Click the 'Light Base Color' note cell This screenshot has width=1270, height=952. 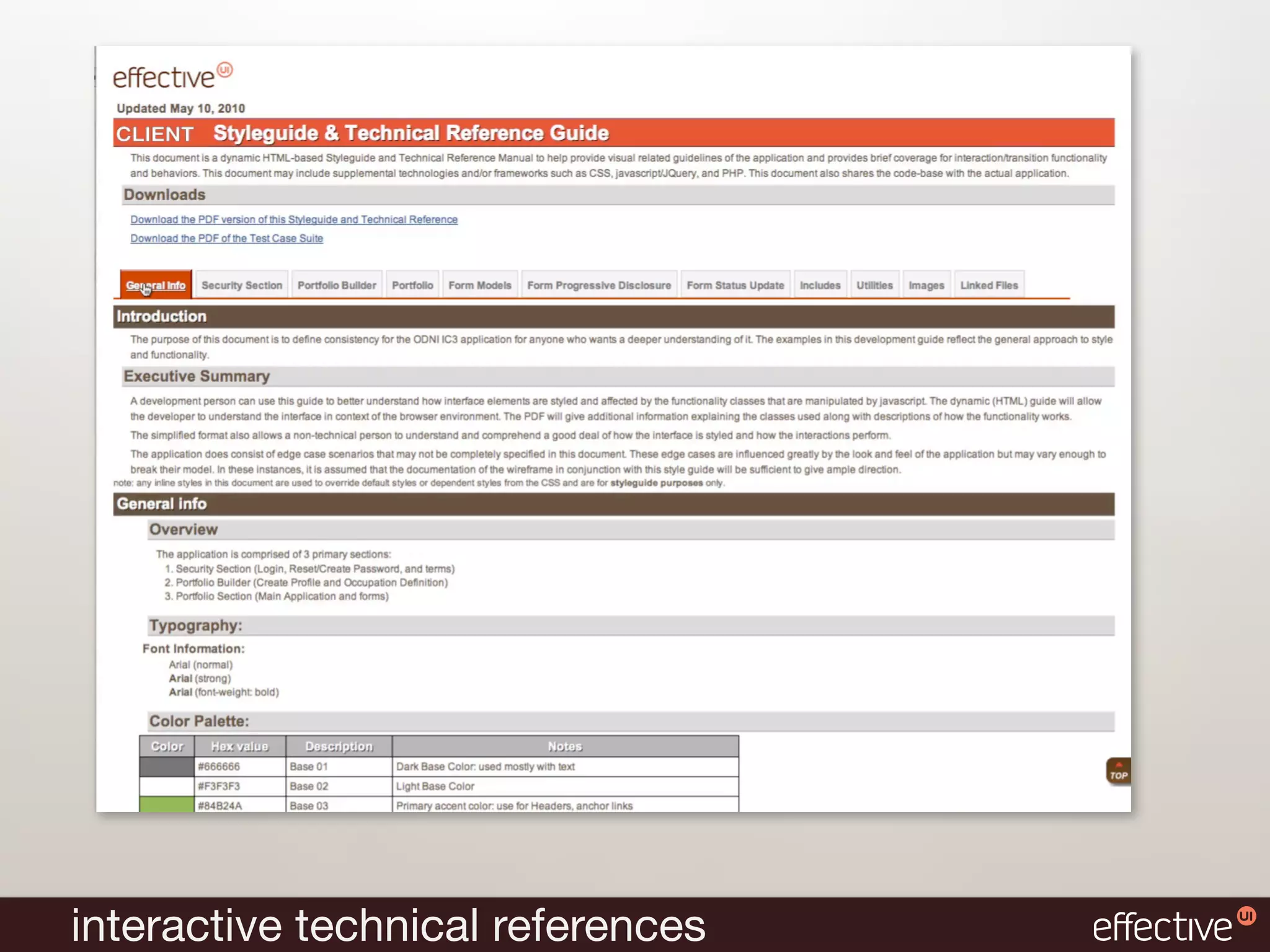[565, 787]
